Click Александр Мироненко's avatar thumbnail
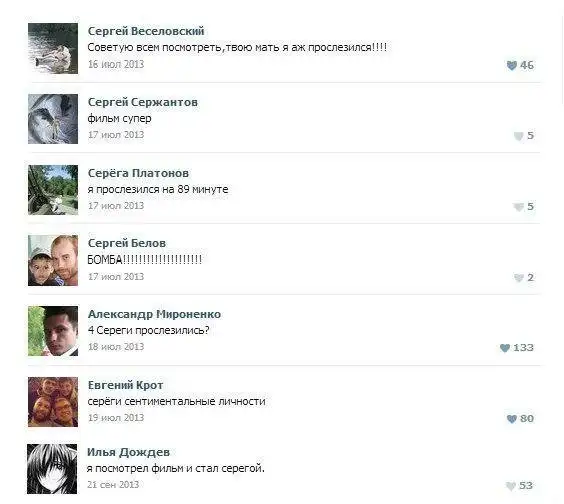Viewport: 564px width, 504px height. point(53,331)
